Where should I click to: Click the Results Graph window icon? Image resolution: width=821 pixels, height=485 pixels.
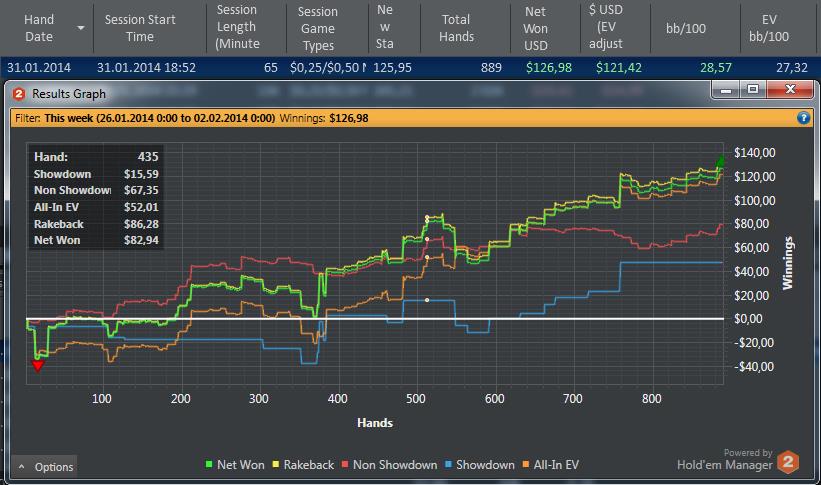[x=19, y=94]
